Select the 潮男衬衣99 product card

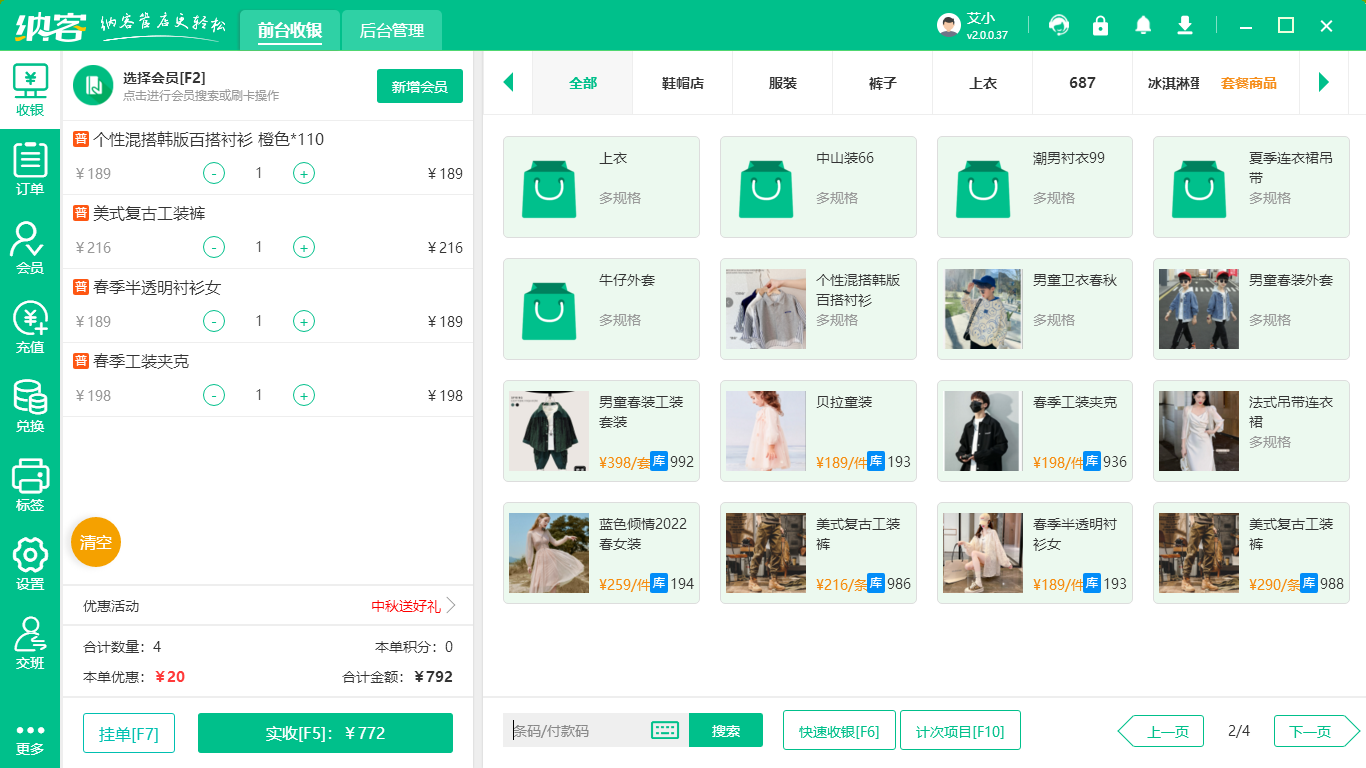point(1035,187)
